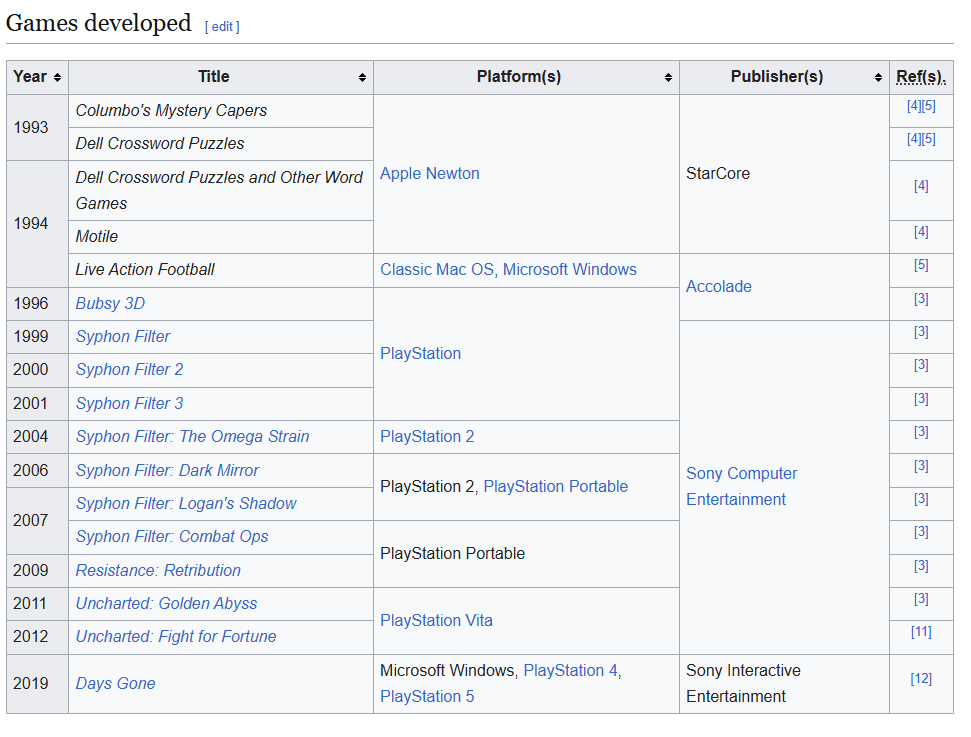Click the Games developed heading

(98, 23)
